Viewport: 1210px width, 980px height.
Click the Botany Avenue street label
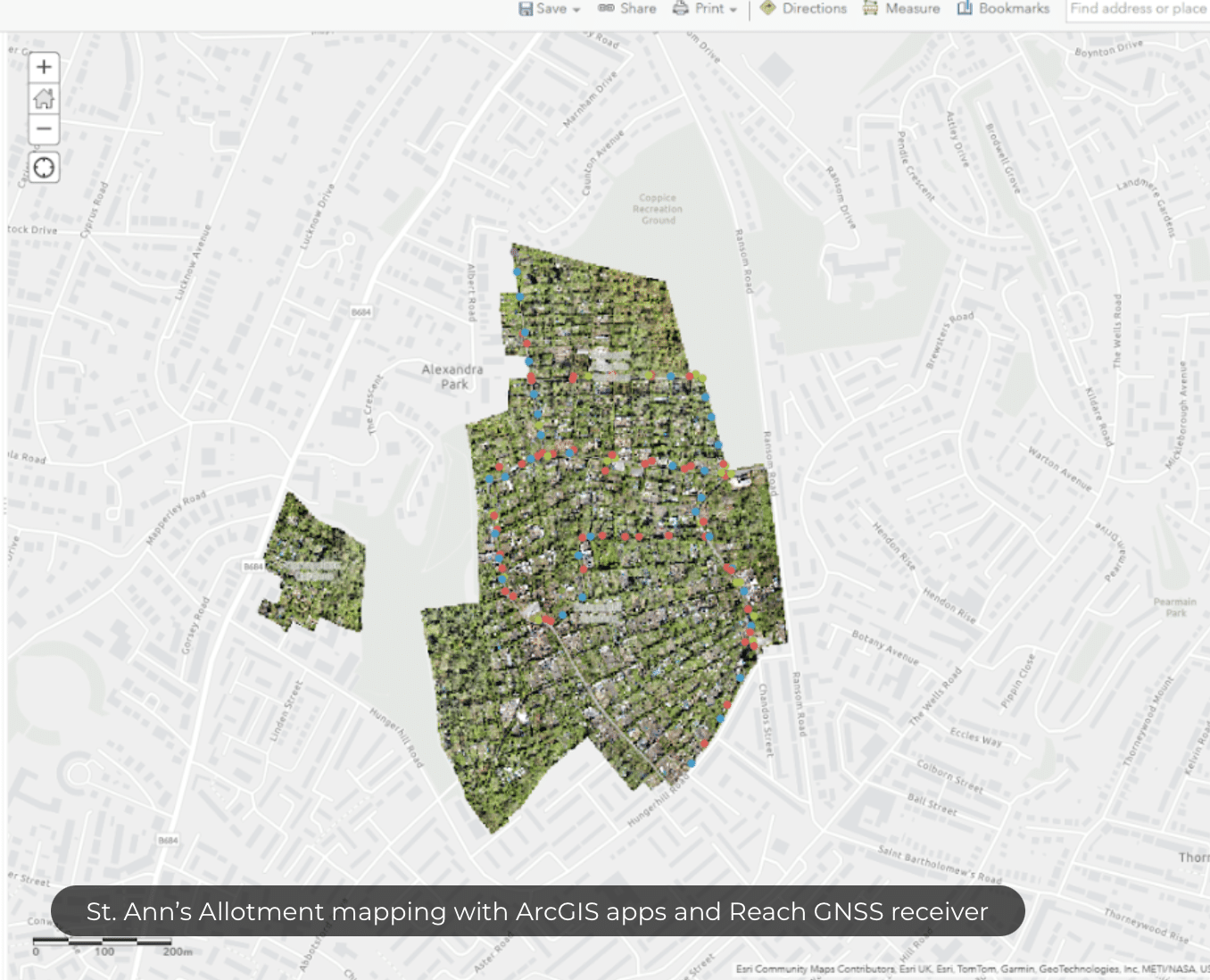coord(884,647)
